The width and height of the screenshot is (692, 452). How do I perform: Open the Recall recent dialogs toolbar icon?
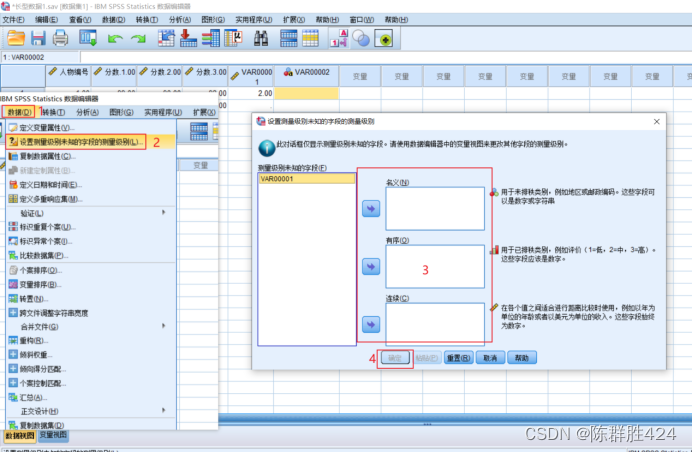pyautogui.click(x=88, y=38)
